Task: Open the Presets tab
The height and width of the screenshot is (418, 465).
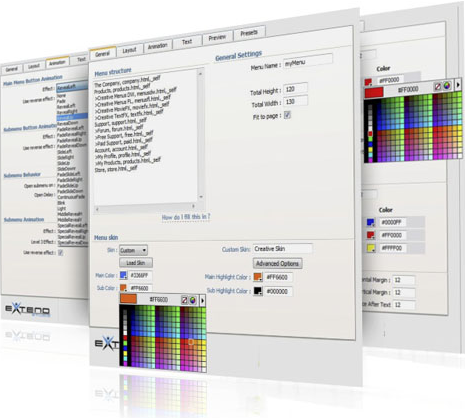Action: (249, 33)
